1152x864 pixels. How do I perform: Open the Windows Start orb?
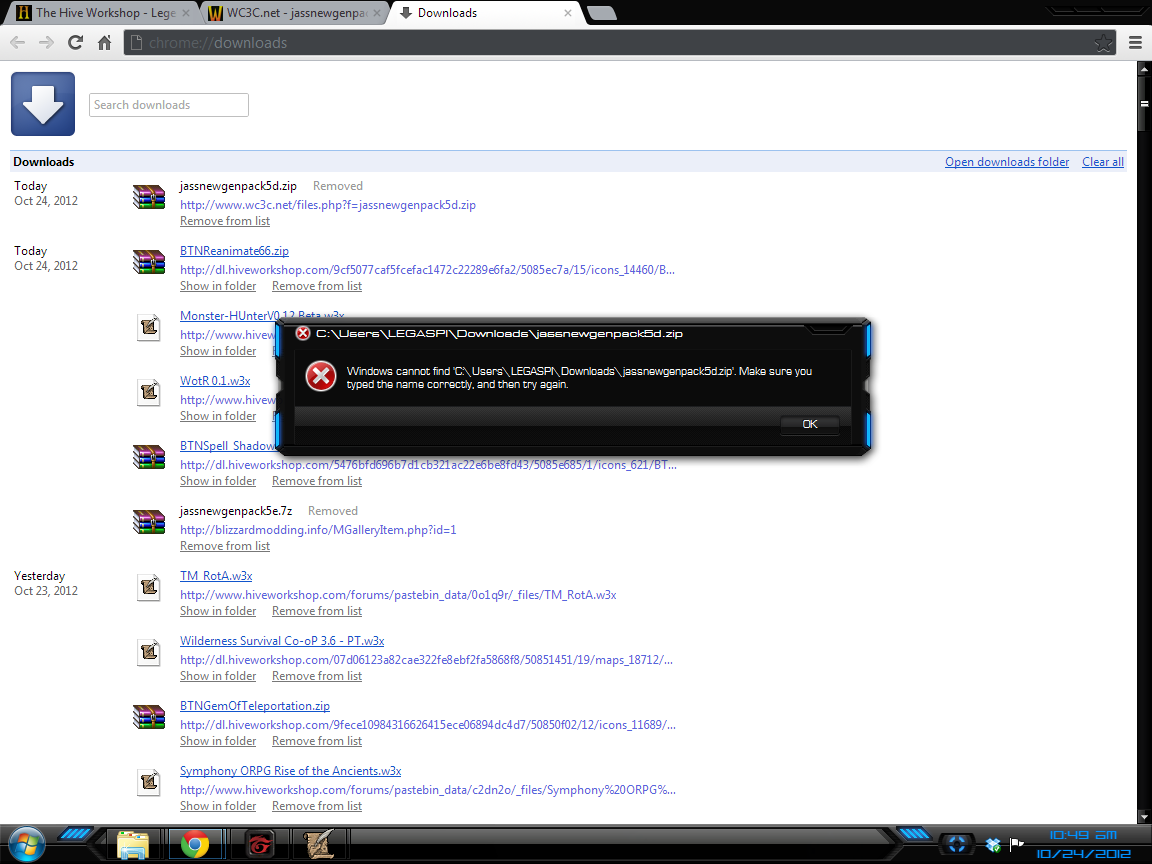pos(26,844)
